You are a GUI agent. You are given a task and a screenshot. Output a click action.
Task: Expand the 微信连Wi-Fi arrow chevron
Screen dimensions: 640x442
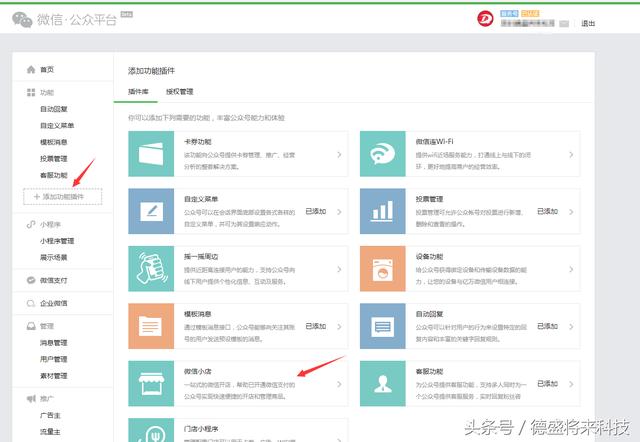click(x=571, y=156)
